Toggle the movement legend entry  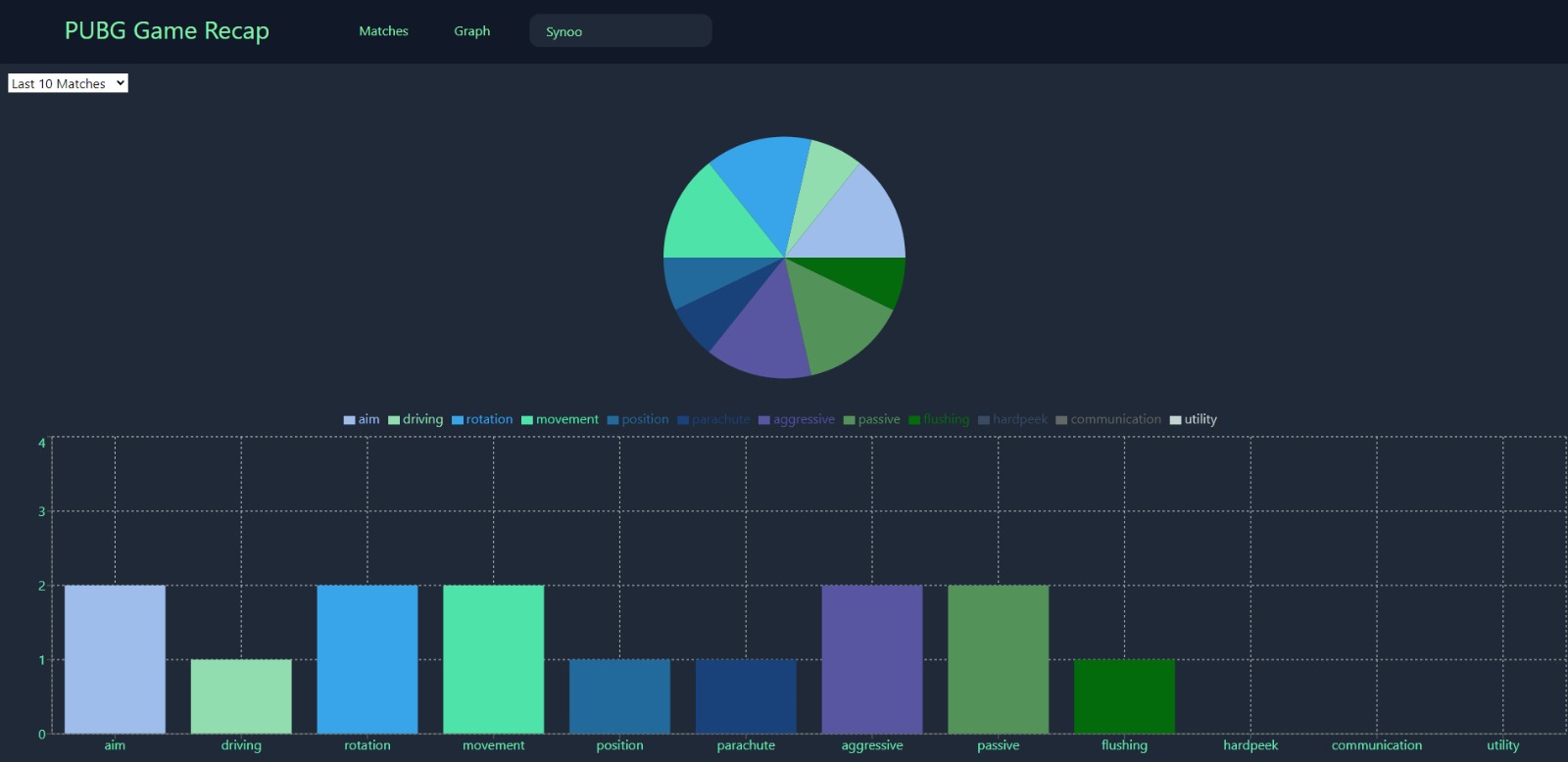560,419
